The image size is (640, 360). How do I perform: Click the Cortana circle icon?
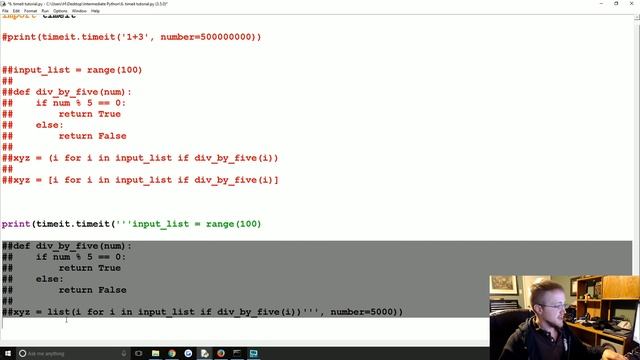click(22, 353)
